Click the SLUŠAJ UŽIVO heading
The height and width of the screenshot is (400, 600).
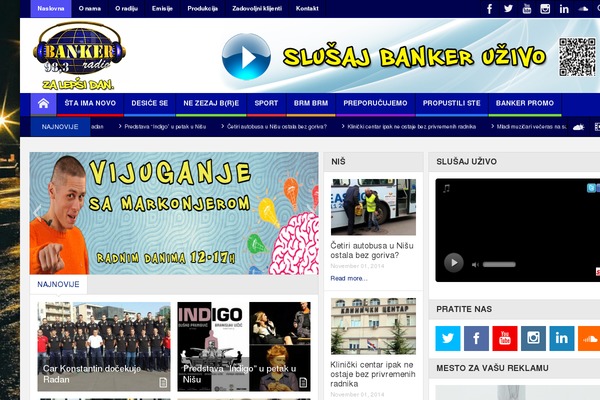pyautogui.click(x=466, y=162)
